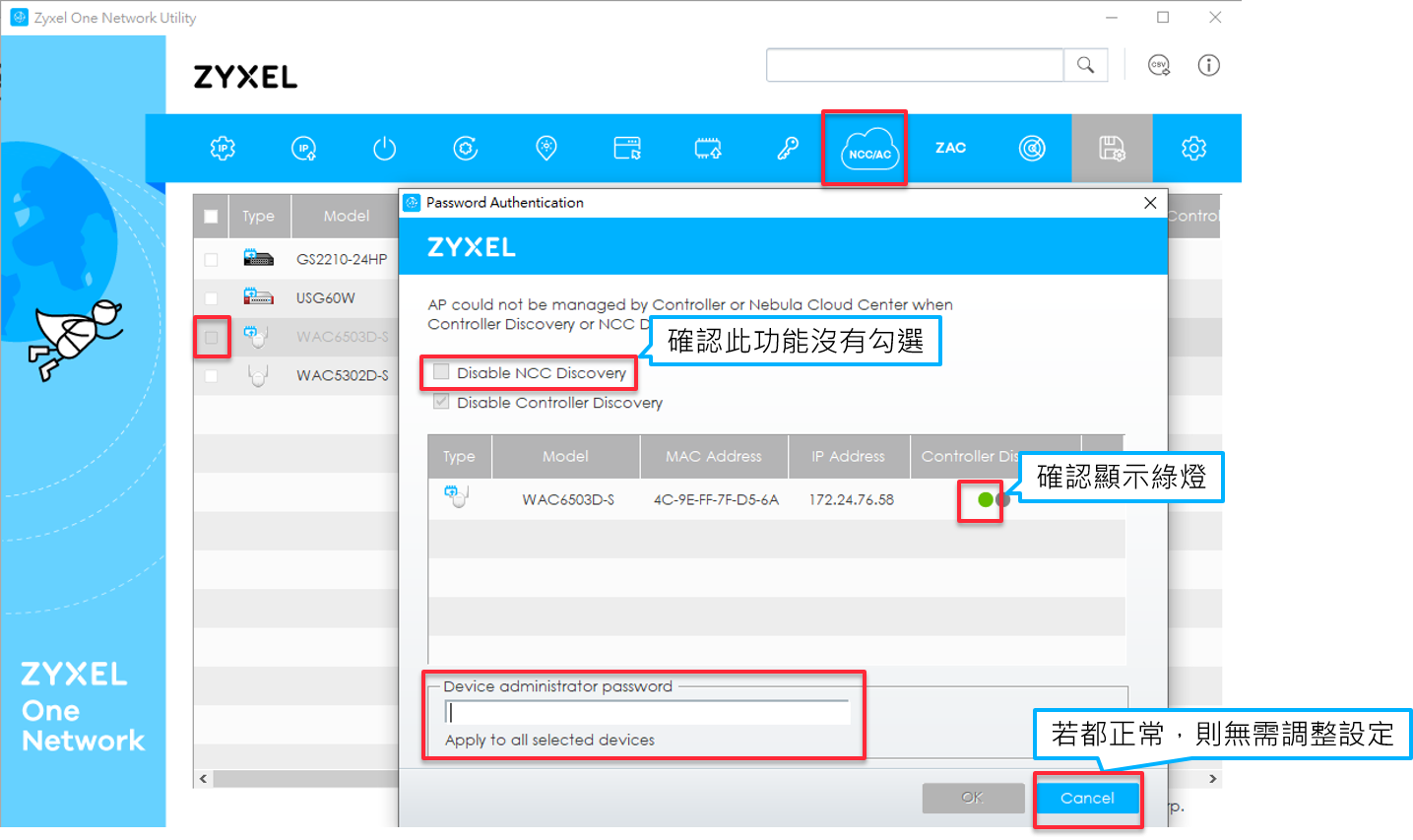Click the horizontal scrollbar right arrow
This screenshot has width=1413, height=840.
[x=1212, y=778]
